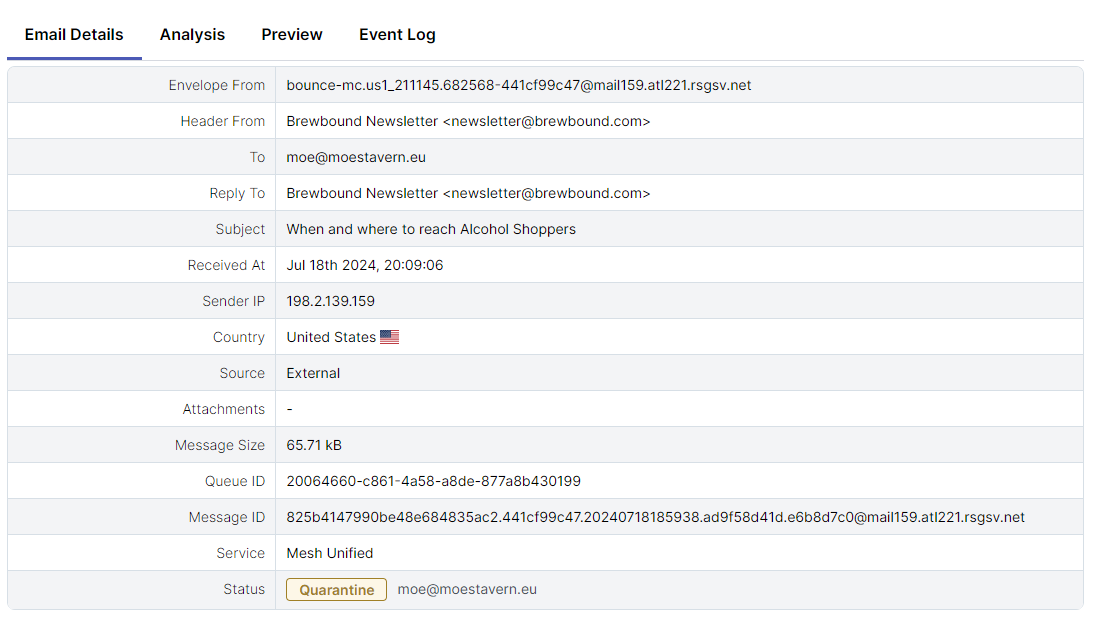This screenshot has height=627, width=1098.
Task: Click the Envelope From address
Action: [519, 85]
